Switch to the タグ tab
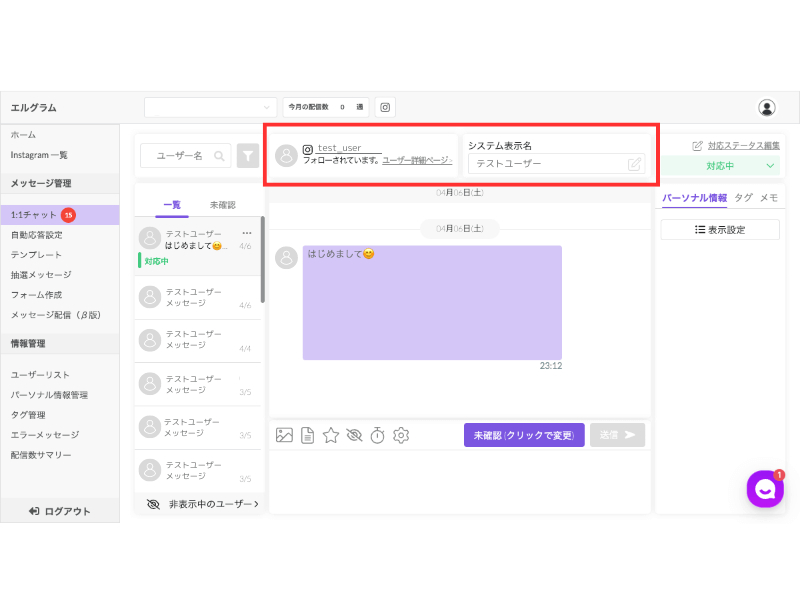 [743, 197]
